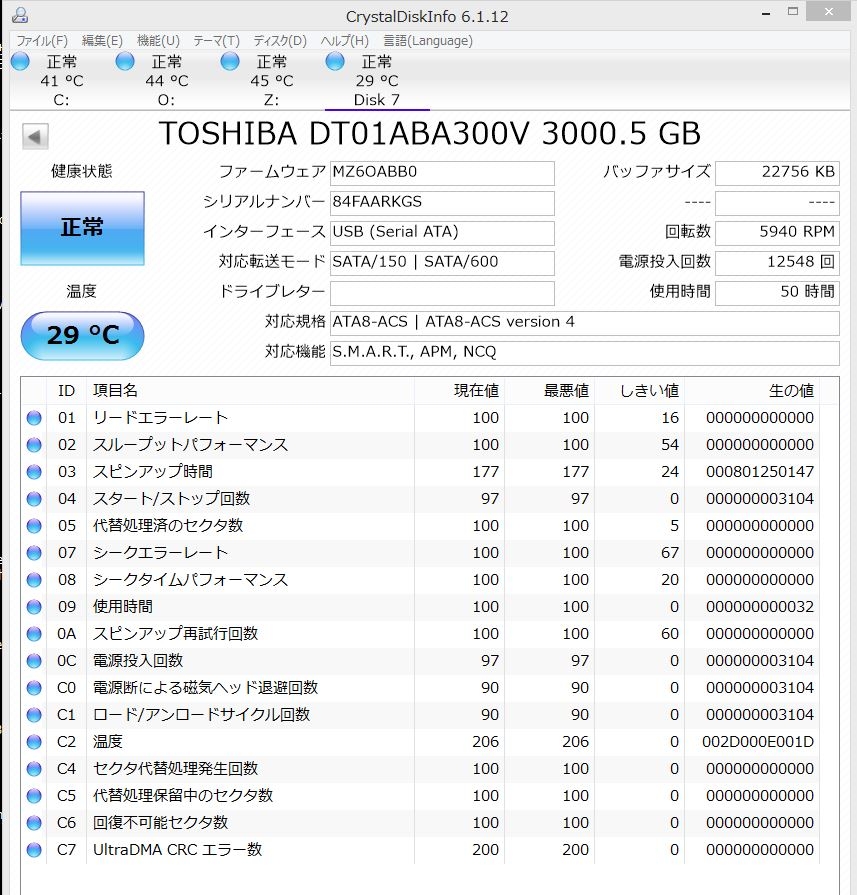
Task: Go to previous disk with left arrow button
Action: (35, 136)
